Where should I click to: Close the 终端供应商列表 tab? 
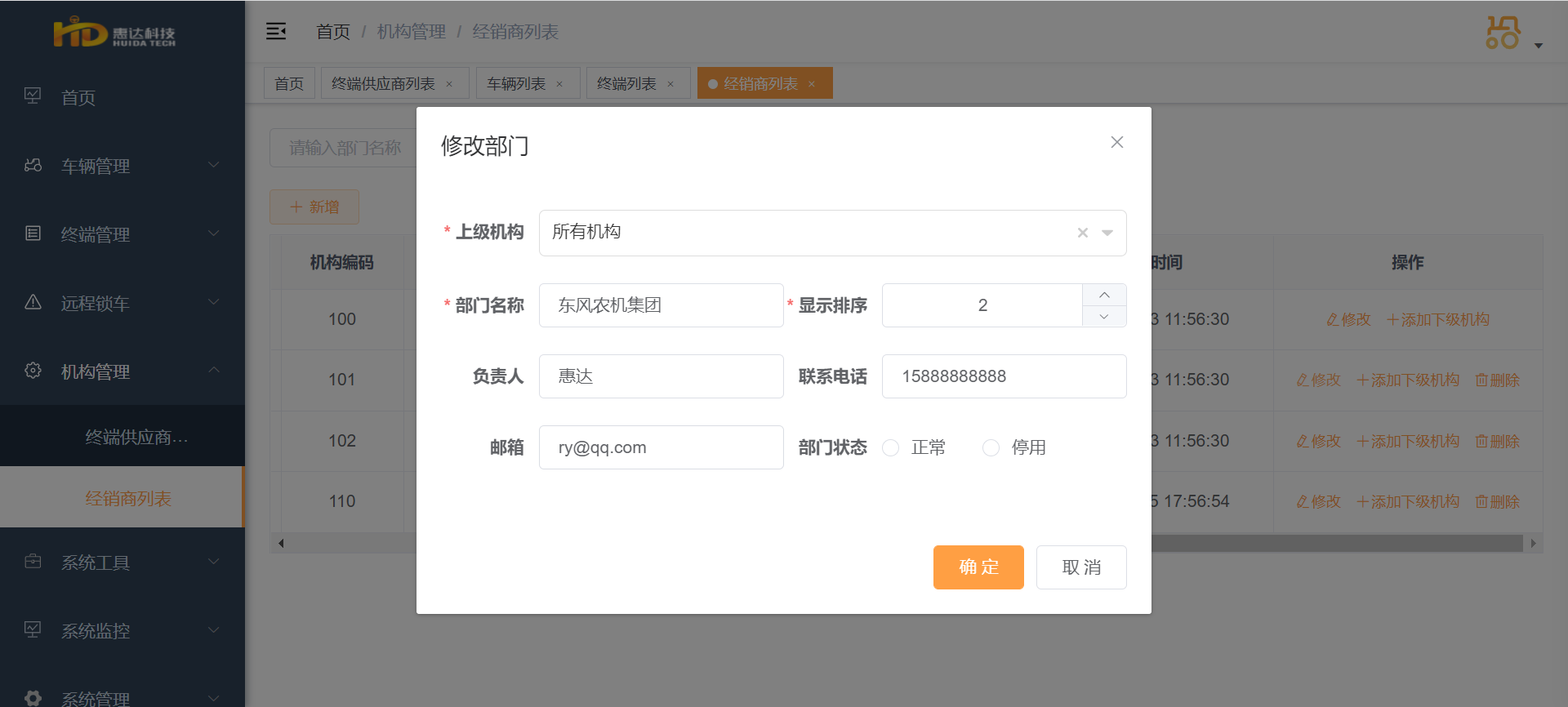click(449, 84)
